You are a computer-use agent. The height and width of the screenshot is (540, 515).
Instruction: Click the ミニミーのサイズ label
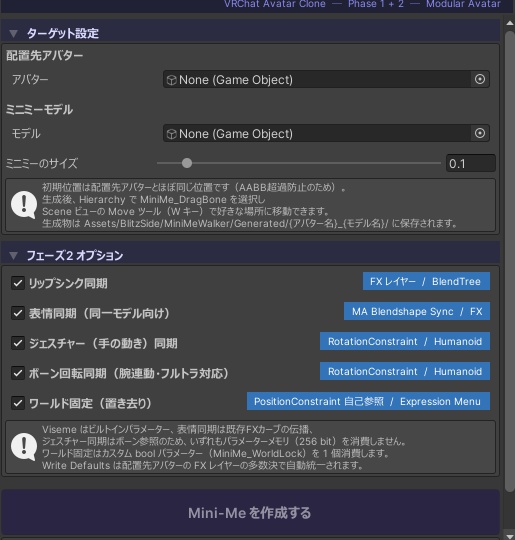pyautogui.click(x=42, y=163)
